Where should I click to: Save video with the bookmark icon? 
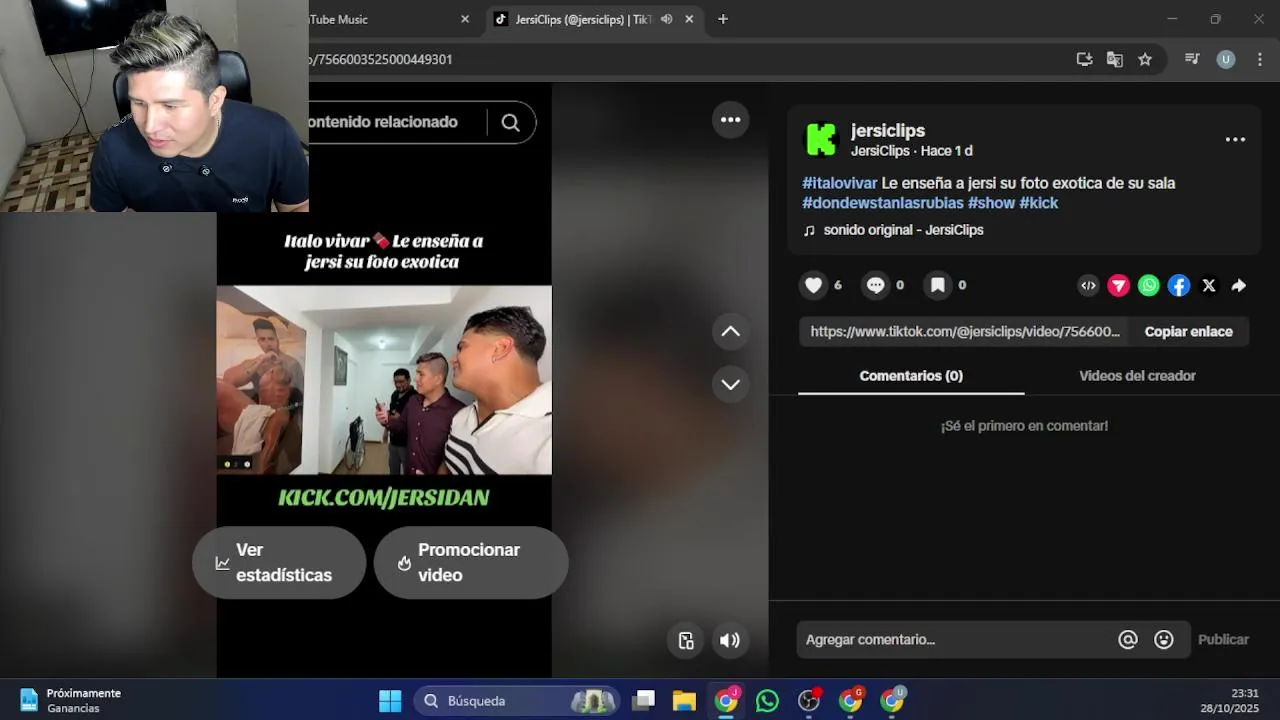click(x=938, y=285)
